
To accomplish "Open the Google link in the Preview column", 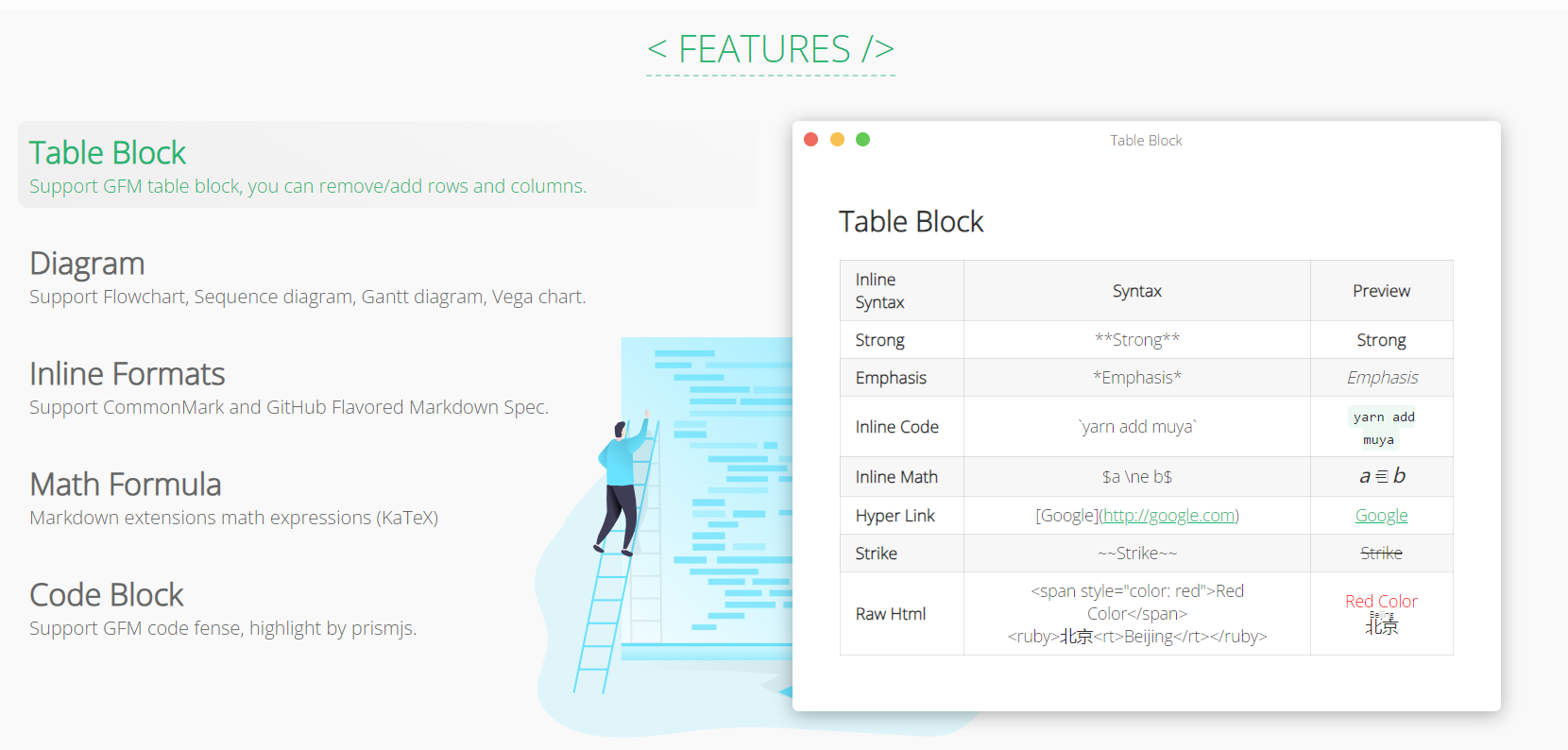I will 1381,516.
